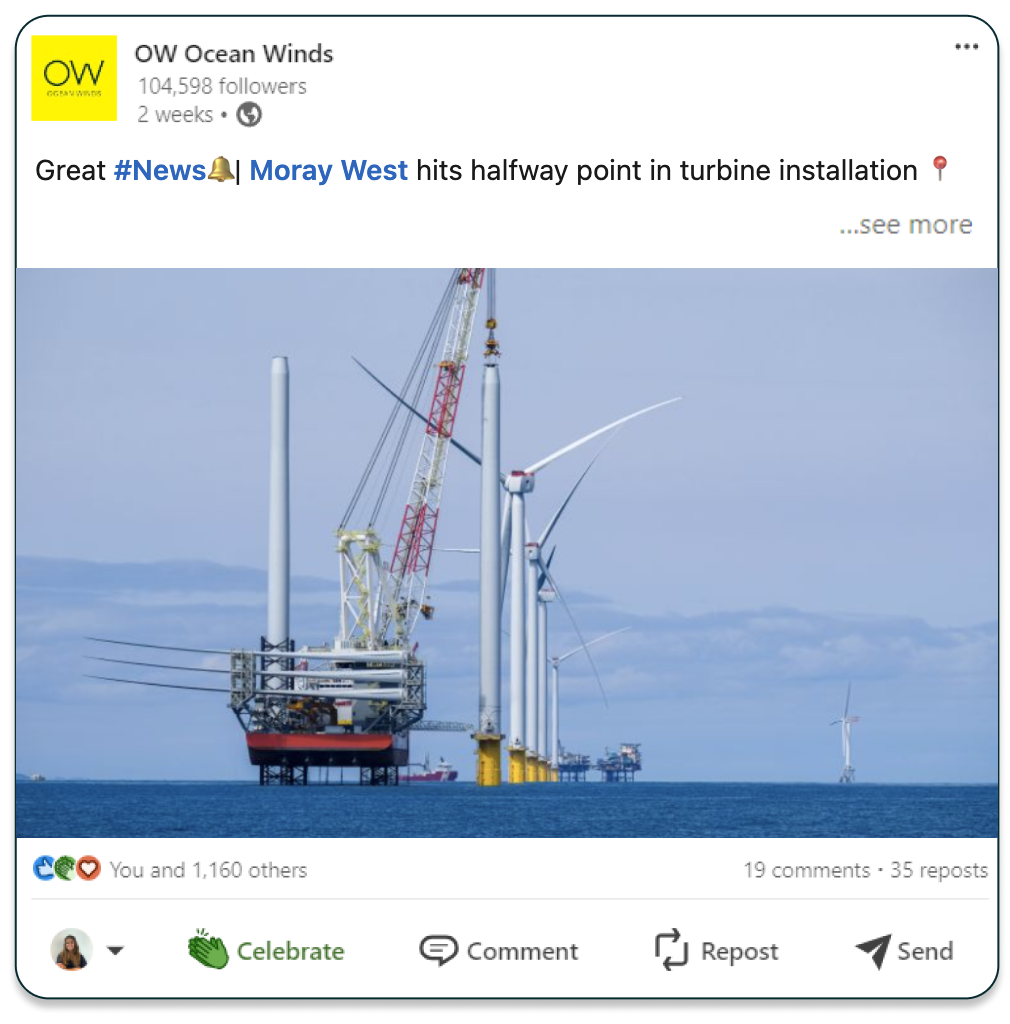This screenshot has width=1010, height=1024.
Task: Open the OW Ocean Winds page name
Action: (x=234, y=54)
